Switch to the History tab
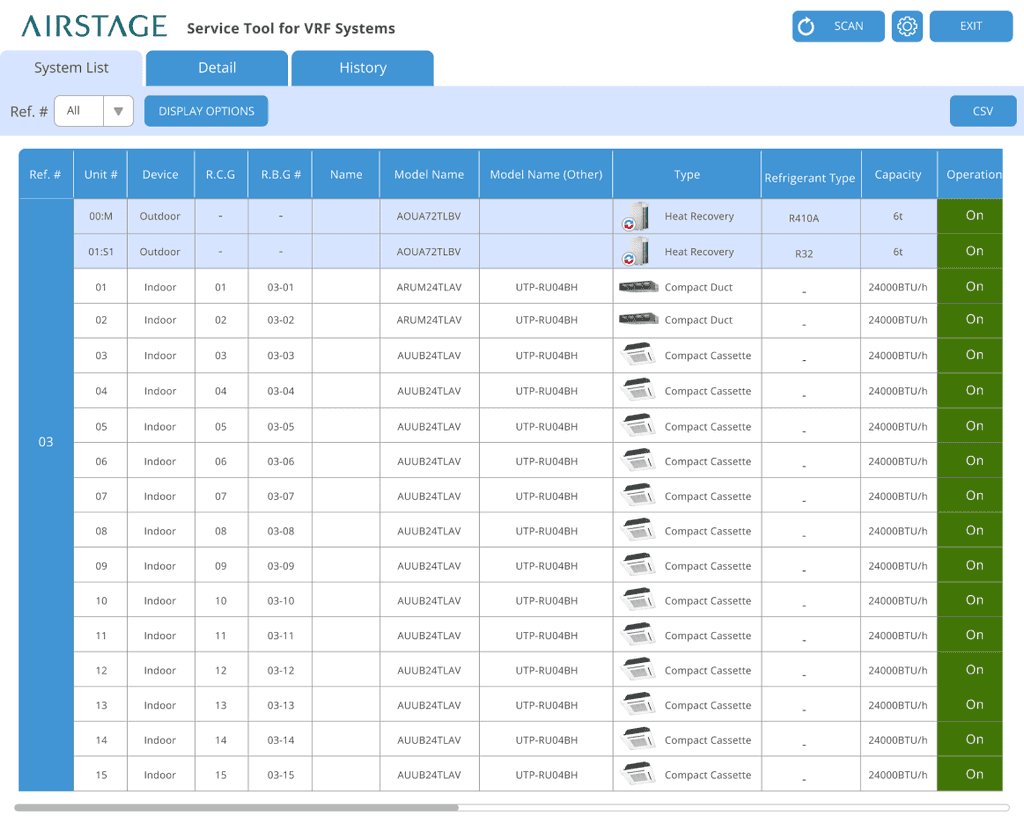The width and height of the screenshot is (1024, 824). click(x=362, y=67)
